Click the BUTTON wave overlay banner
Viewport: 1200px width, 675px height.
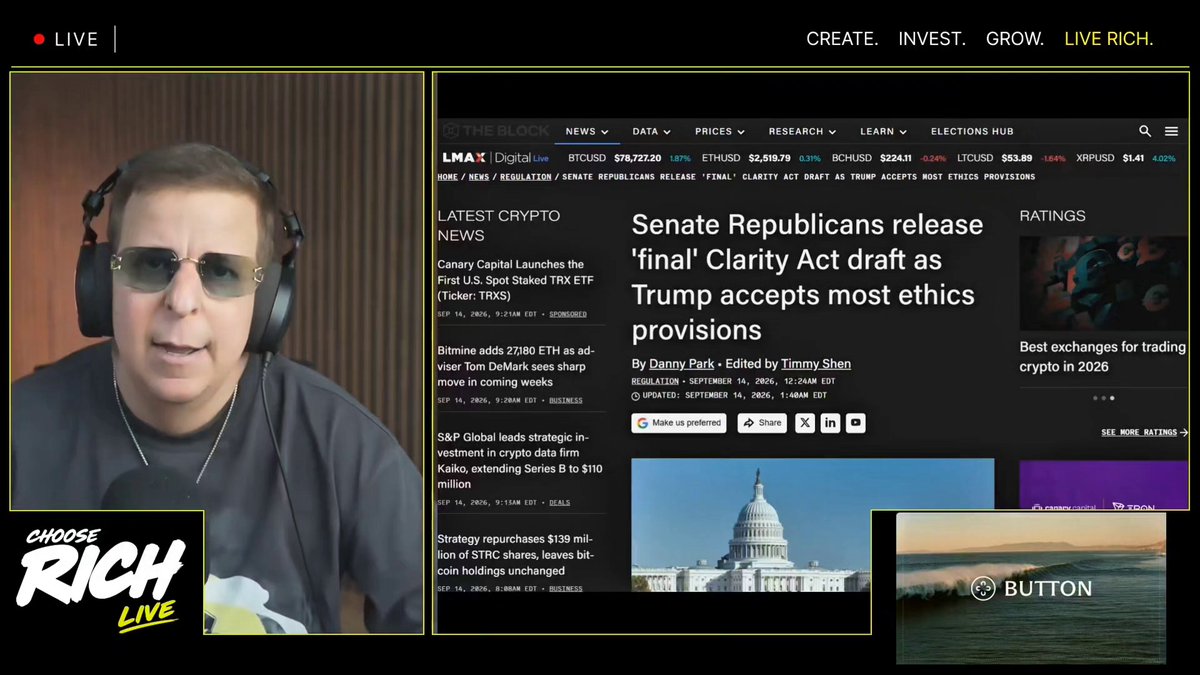tap(1031, 588)
